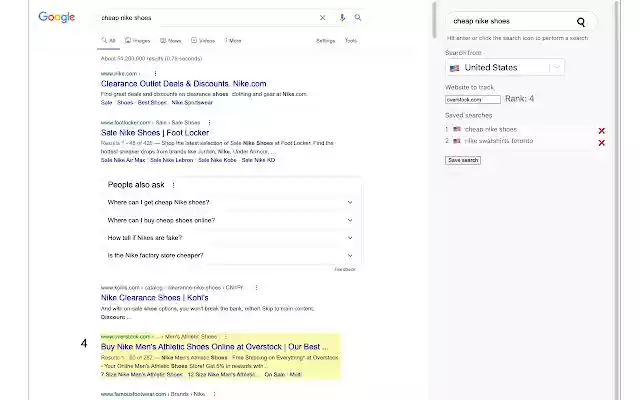
Task: Open the People also ask options dots
Action: pyautogui.click(x=173, y=185)
